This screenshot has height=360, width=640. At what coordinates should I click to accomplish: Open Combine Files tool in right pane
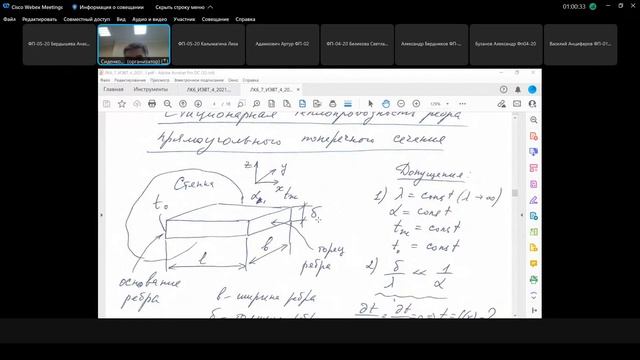coord(533,152)
